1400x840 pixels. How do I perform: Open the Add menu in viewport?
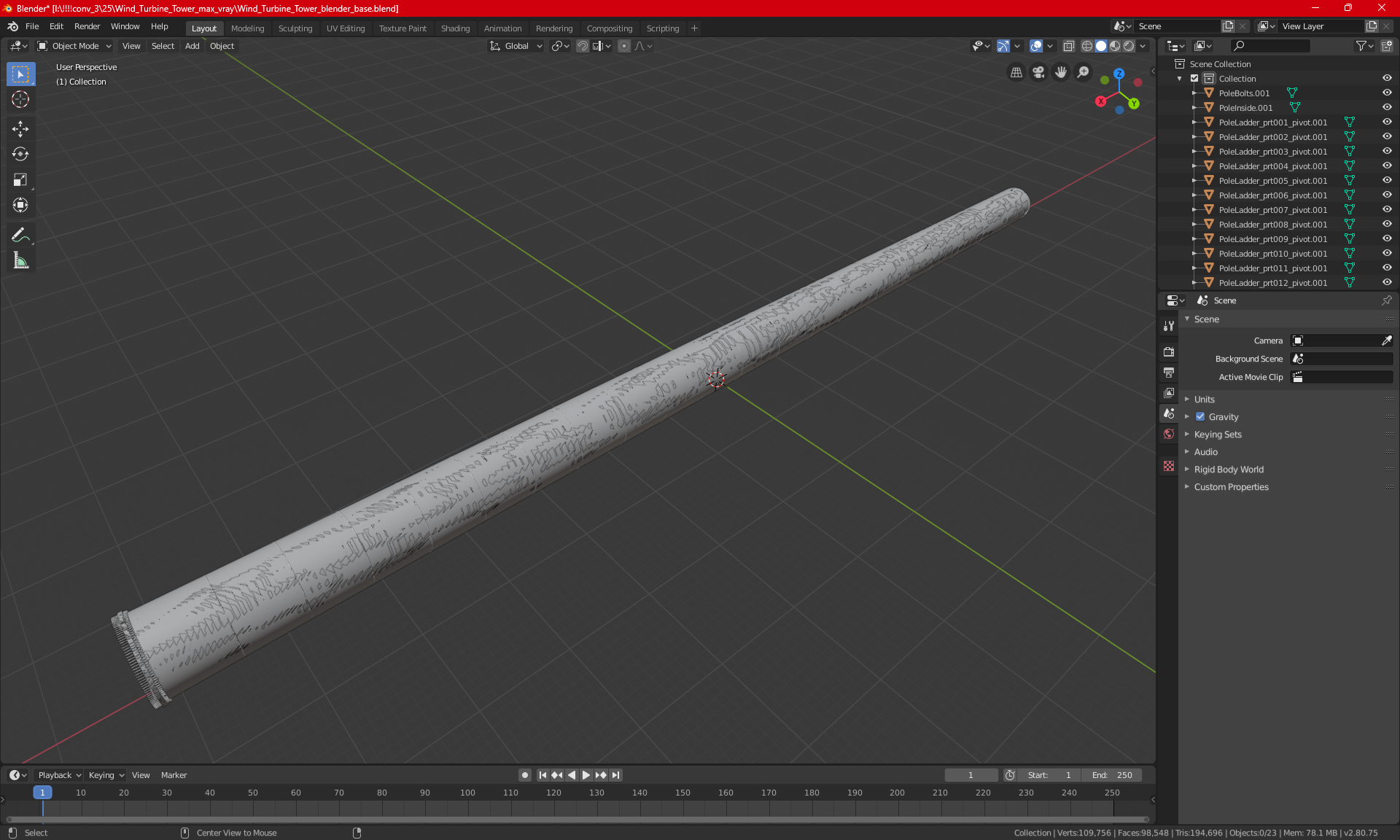(x=192, y=46)
